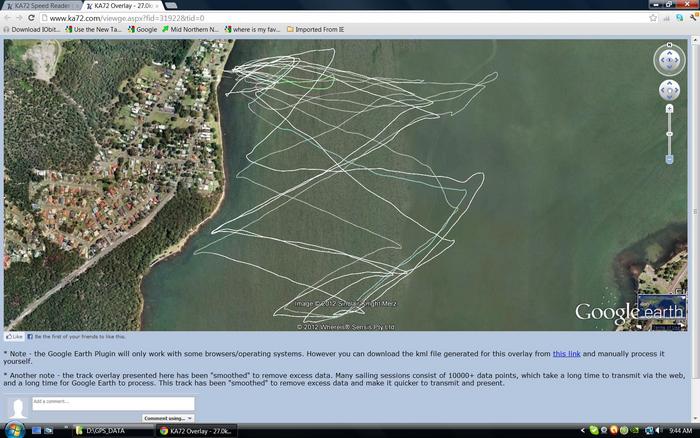Open 'Mid Northern N...' bookmark
The width and height of the screenshot is (700, 438).
pos(190,30)
